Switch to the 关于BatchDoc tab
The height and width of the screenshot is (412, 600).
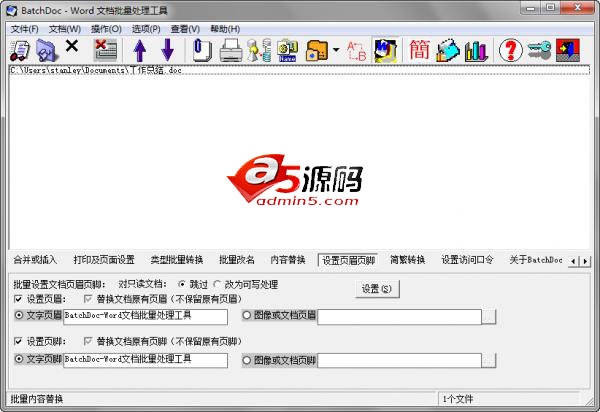pos(536,260)
